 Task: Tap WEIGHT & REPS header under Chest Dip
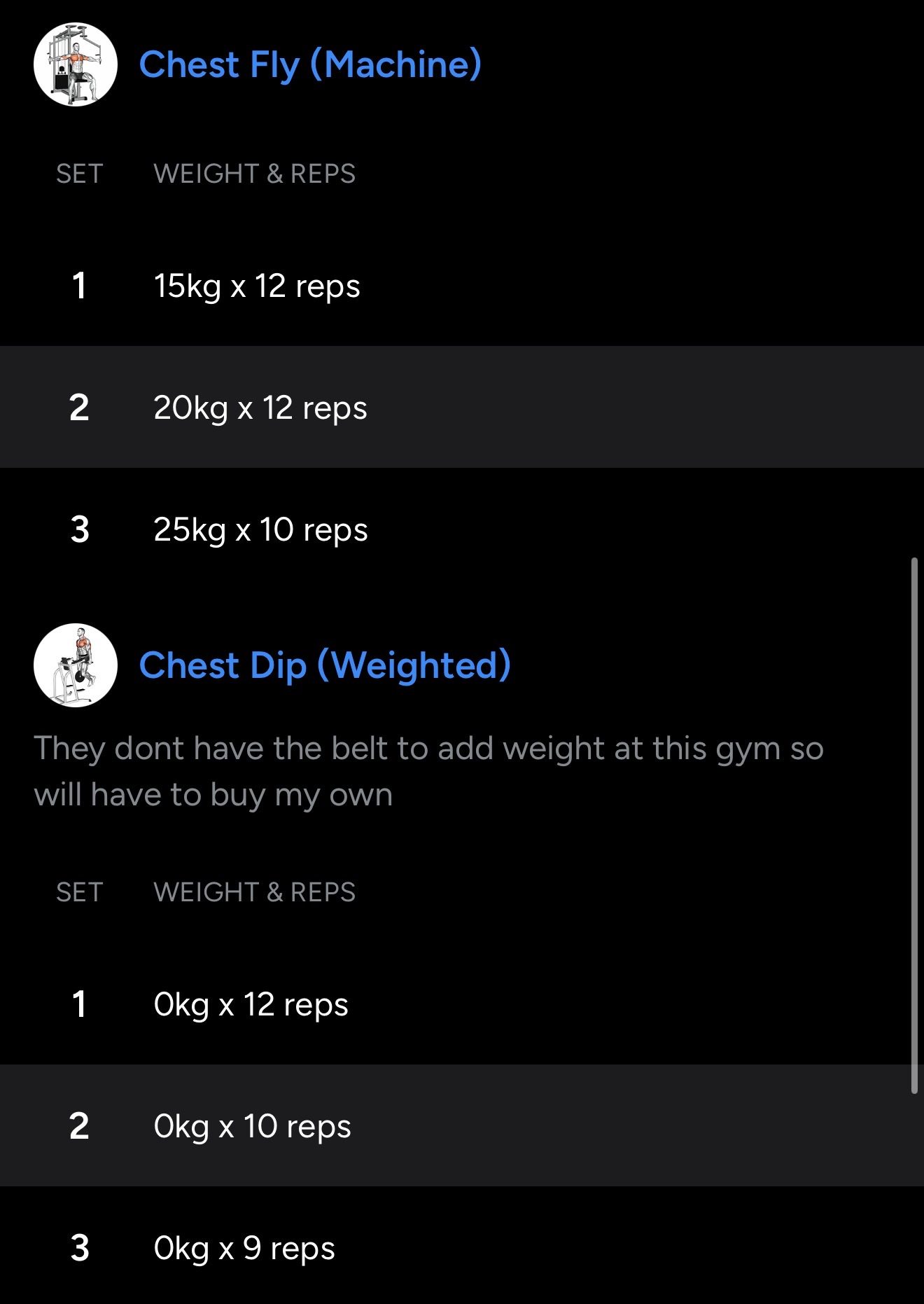tap(254, 892)
